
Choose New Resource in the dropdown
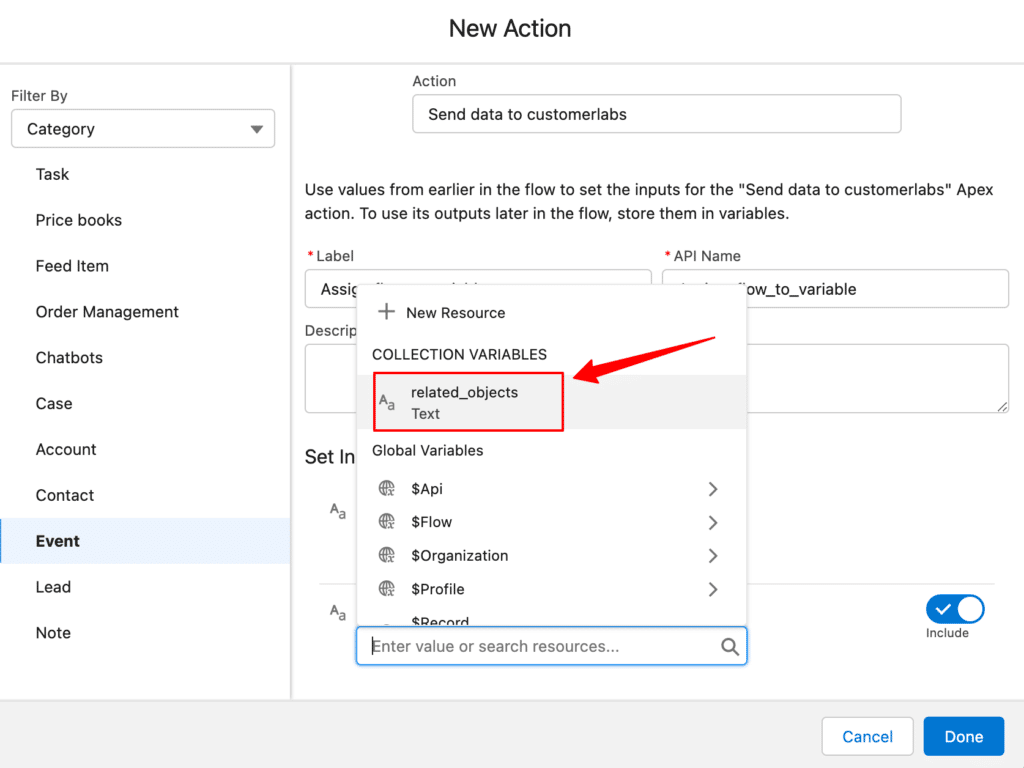pyautogui.click(x=551, y=313)
